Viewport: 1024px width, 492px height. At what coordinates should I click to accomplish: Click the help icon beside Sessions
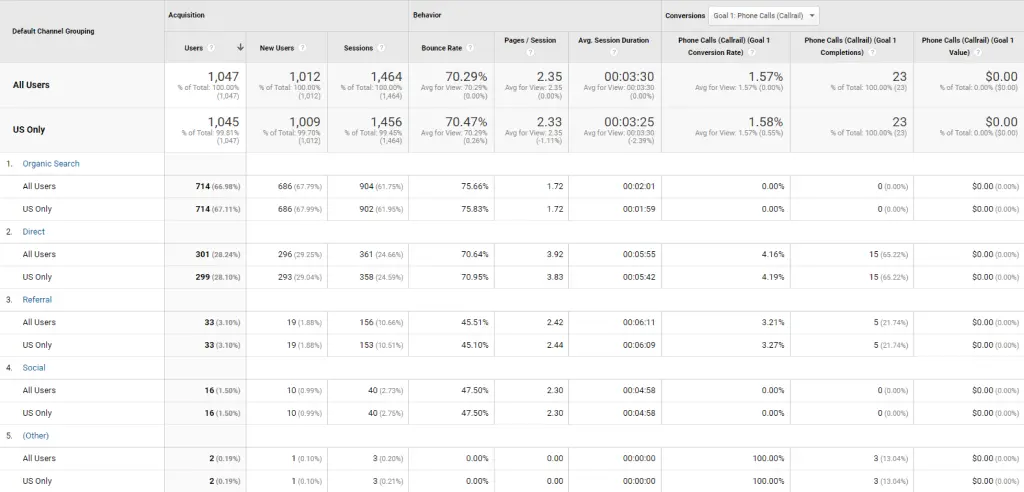pyautogui.click(x=381, y=48)
